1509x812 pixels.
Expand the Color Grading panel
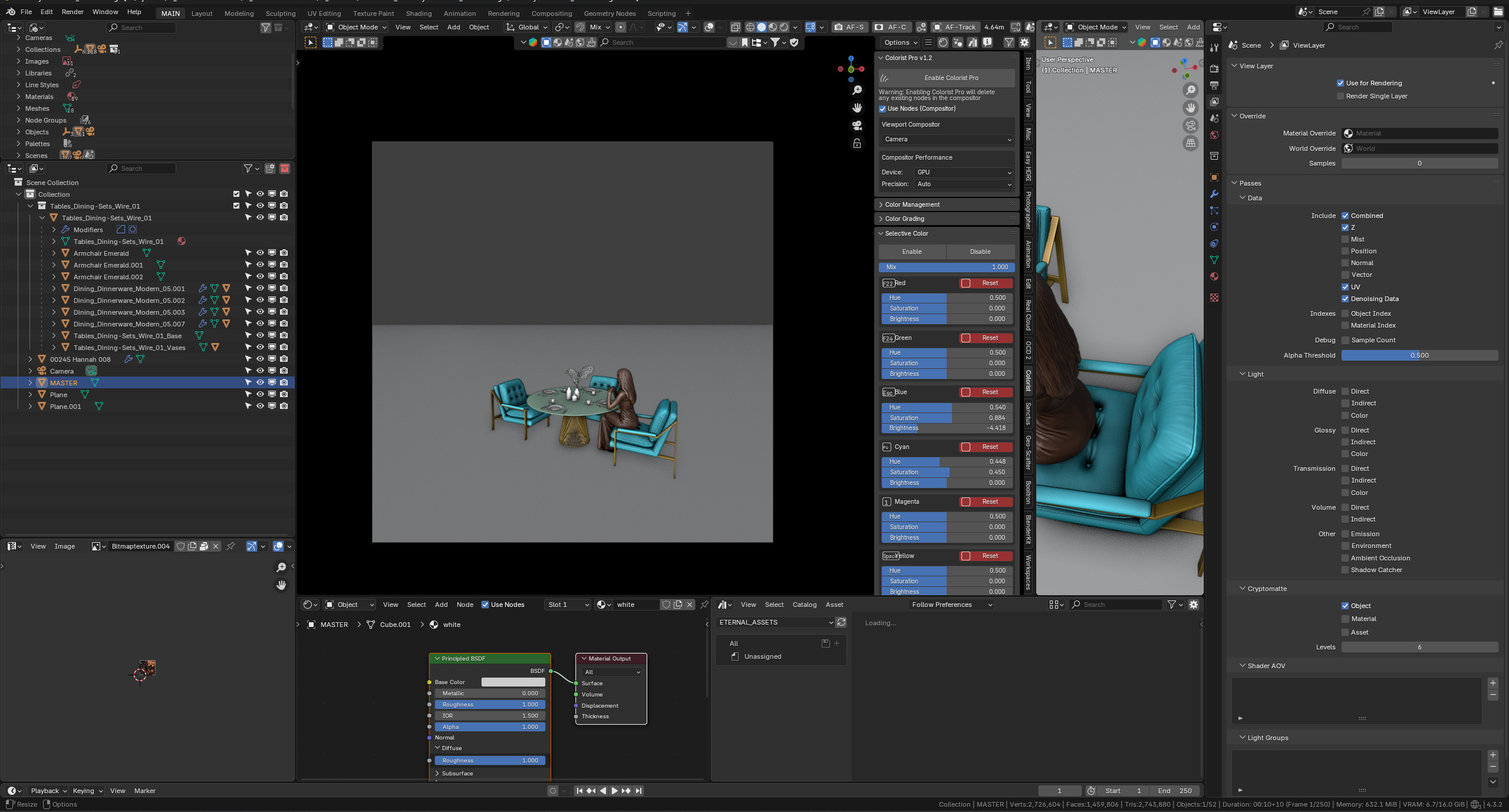(x=905, y=219)
